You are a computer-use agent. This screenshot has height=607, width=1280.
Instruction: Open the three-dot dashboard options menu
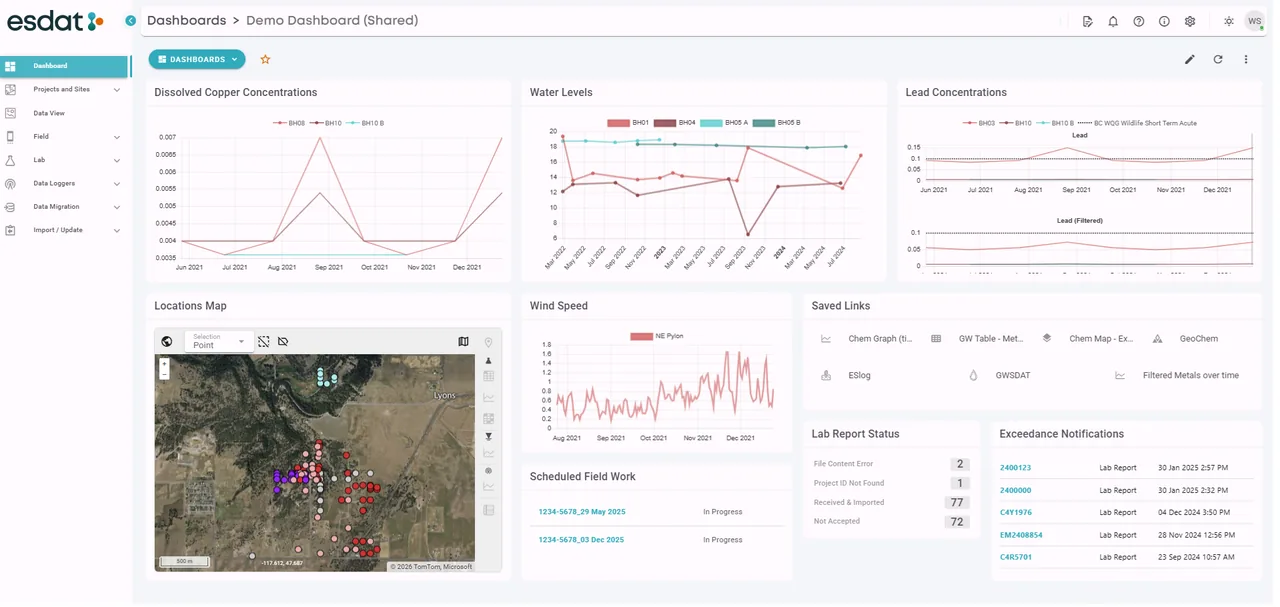click(1246, 59)
